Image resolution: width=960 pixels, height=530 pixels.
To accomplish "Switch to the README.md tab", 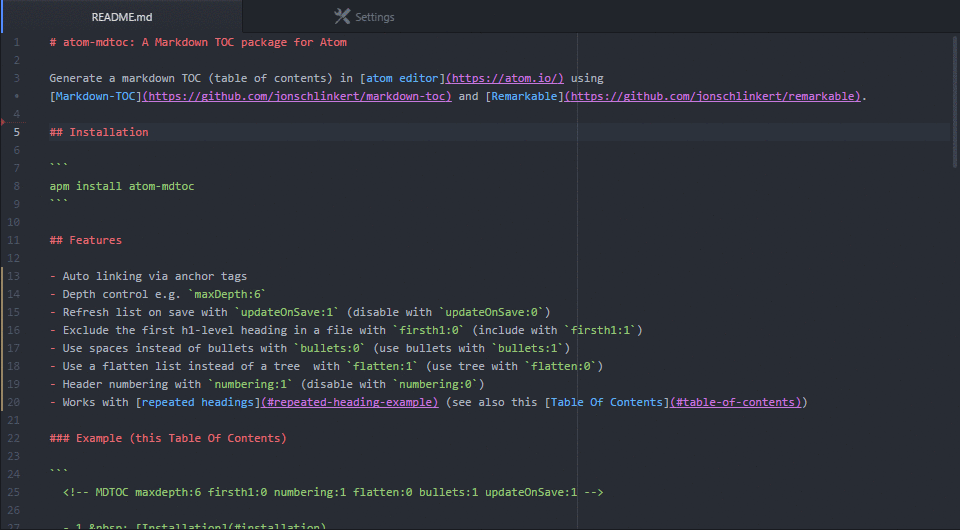I will pyautogui.click(x=122, y=17).
